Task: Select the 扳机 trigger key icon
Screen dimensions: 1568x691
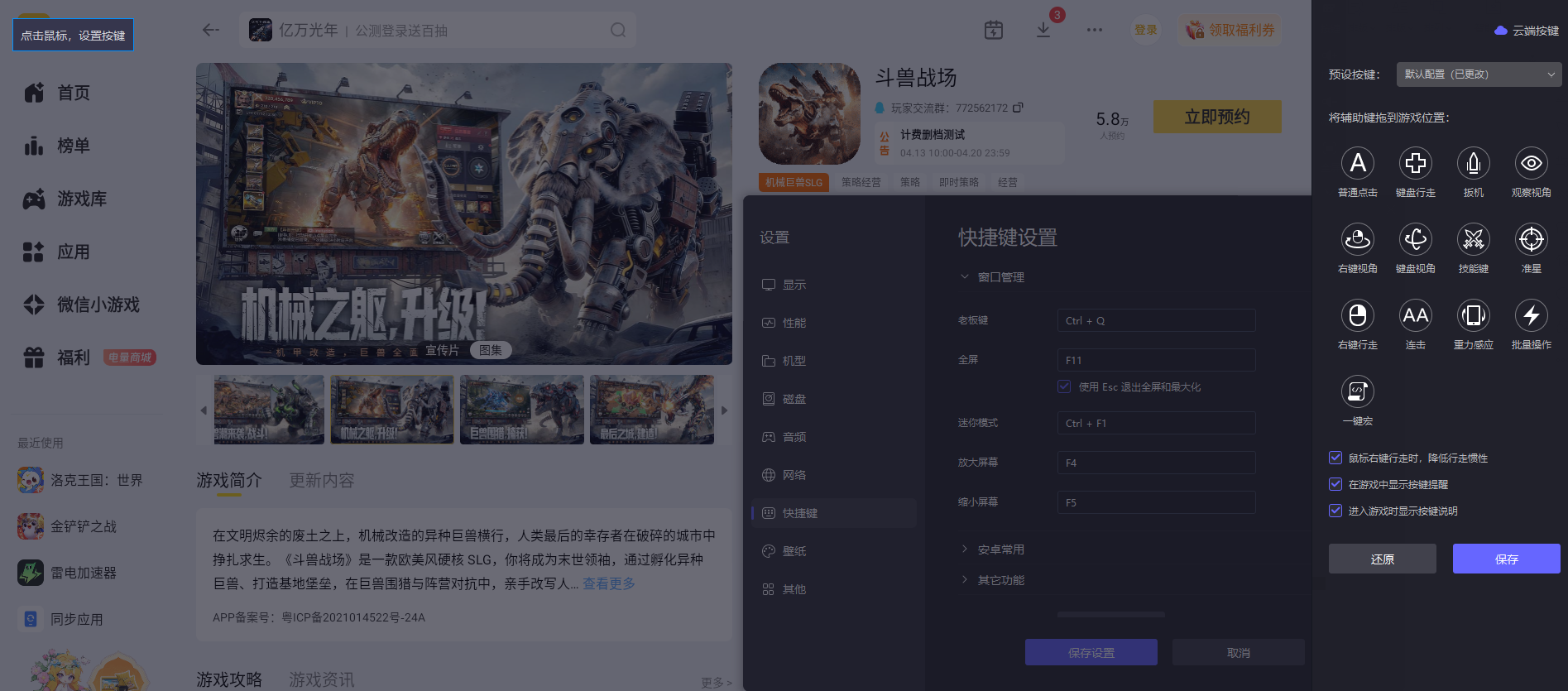Action: (1474, 163)
